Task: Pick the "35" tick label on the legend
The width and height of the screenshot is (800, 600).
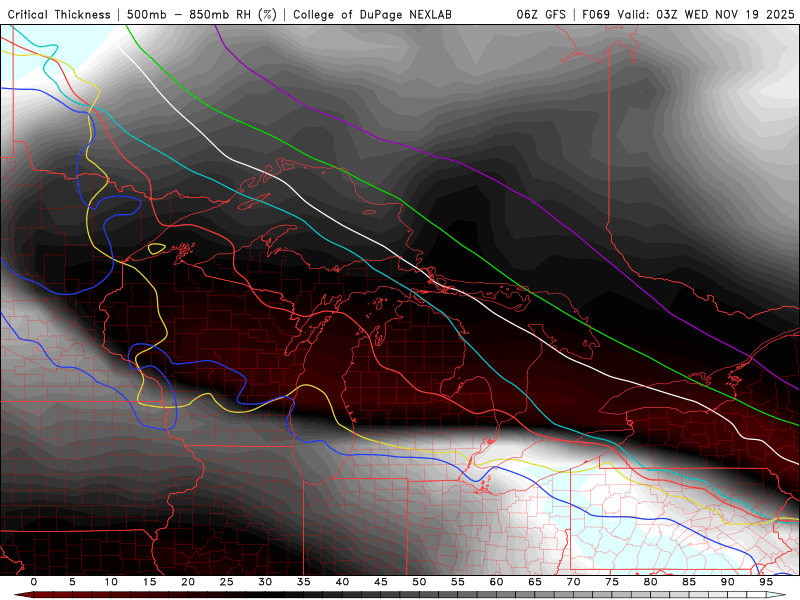Action: (304, 582)
